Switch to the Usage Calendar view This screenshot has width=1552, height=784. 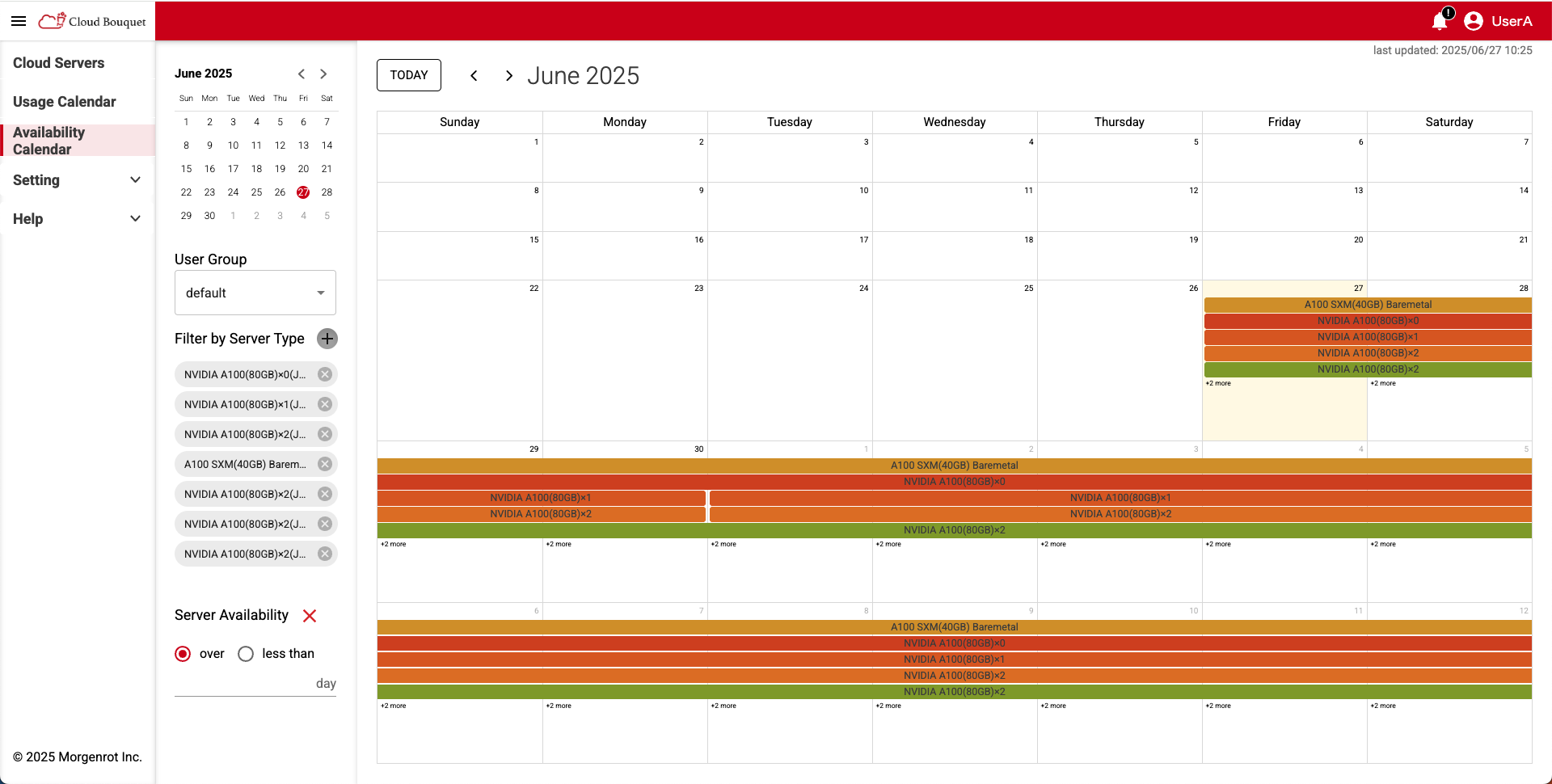pos(65,102)
